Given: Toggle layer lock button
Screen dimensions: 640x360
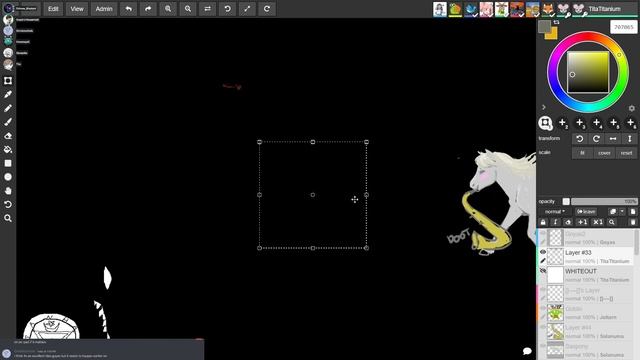Looking at the screenshot, I should (x=543, y=222).
